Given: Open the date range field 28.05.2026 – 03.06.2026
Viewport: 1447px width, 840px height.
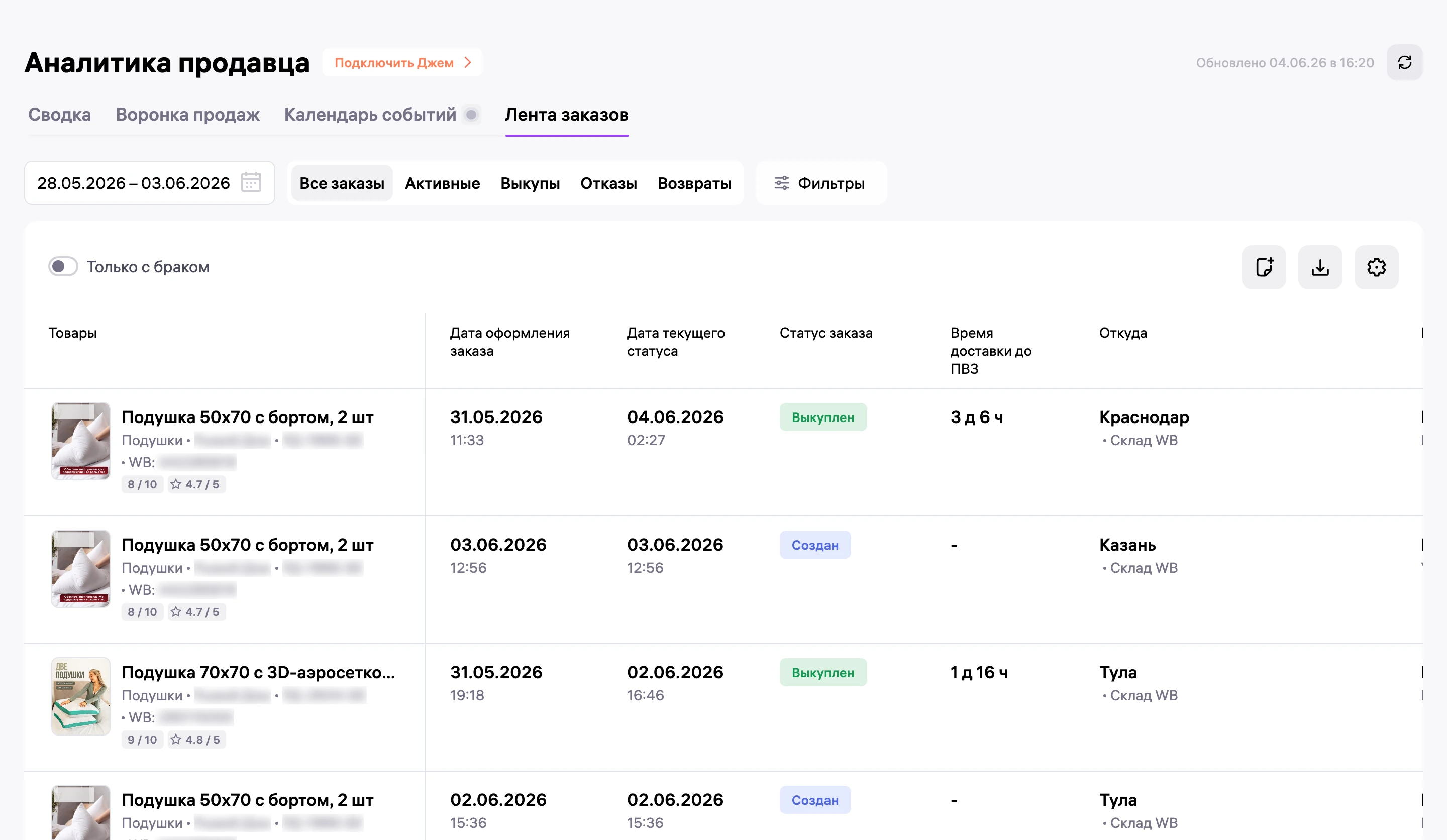Looking at the screenshot, I should click(x=149, y=183).
